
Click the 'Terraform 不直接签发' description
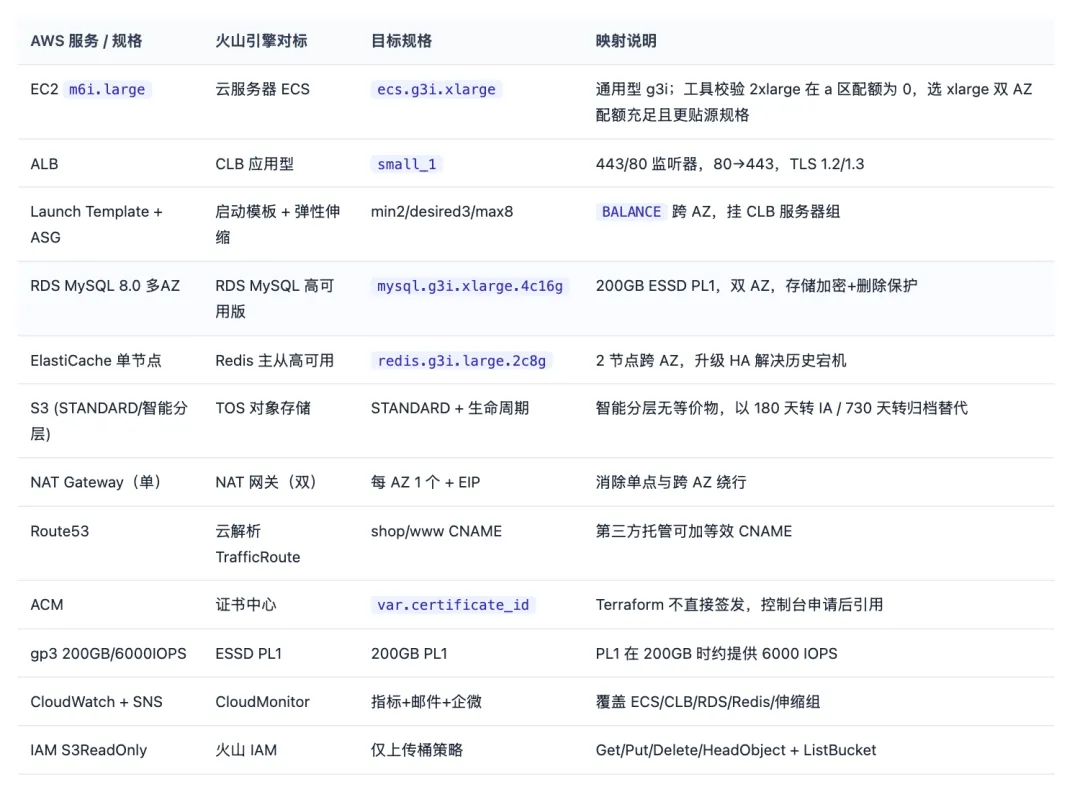(739, 605)
